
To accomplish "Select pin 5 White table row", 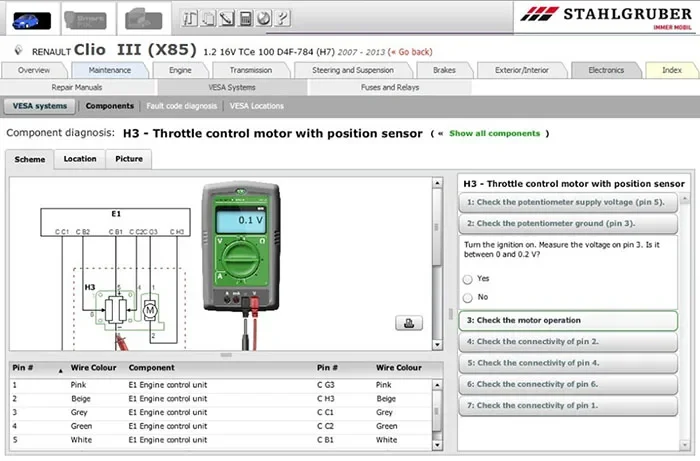I will tap(221, 440).
